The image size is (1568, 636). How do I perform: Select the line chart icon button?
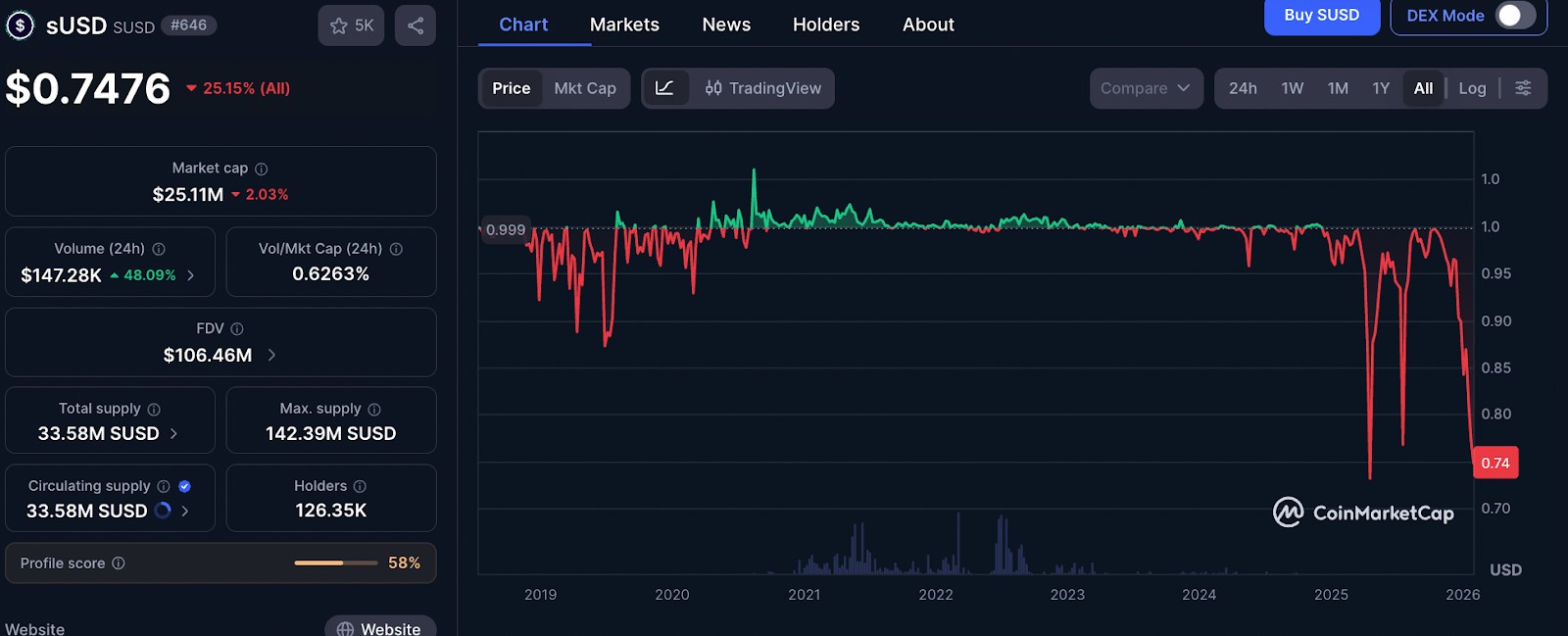[x=664, y=88]
